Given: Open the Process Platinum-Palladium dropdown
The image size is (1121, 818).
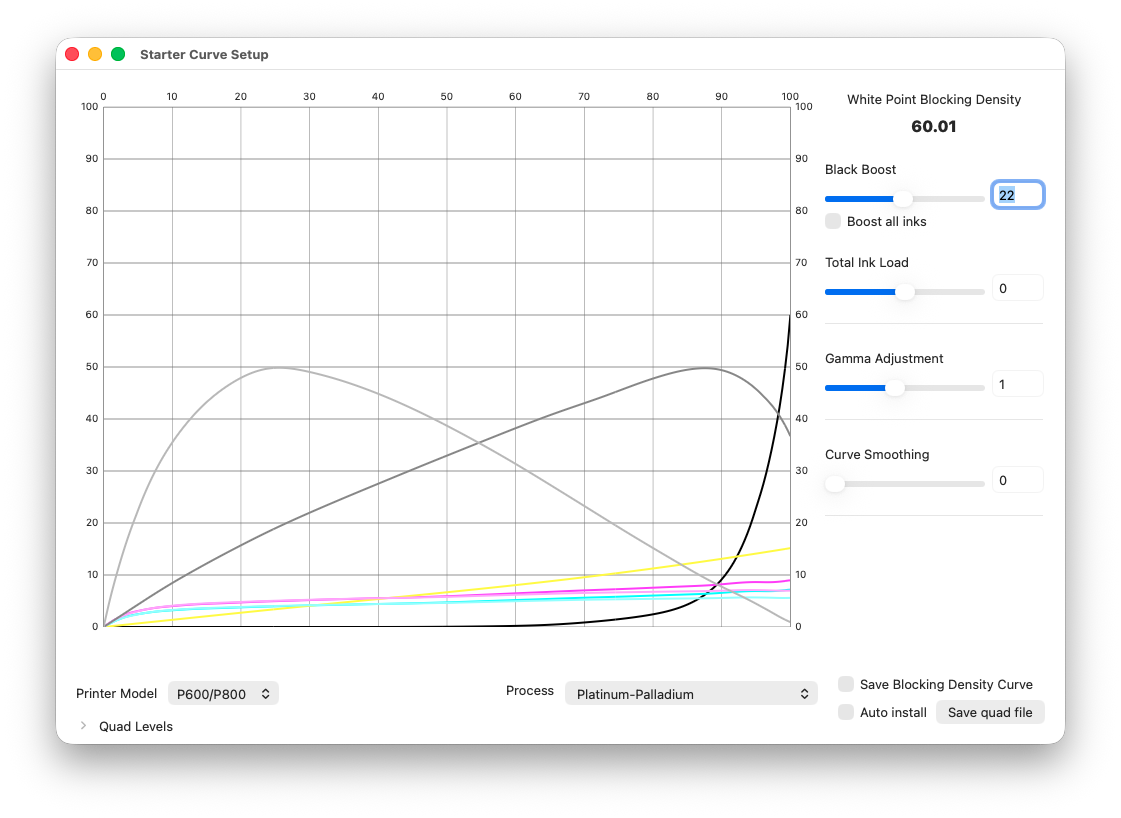Looking at the screenshot, I should coord(691,694).
